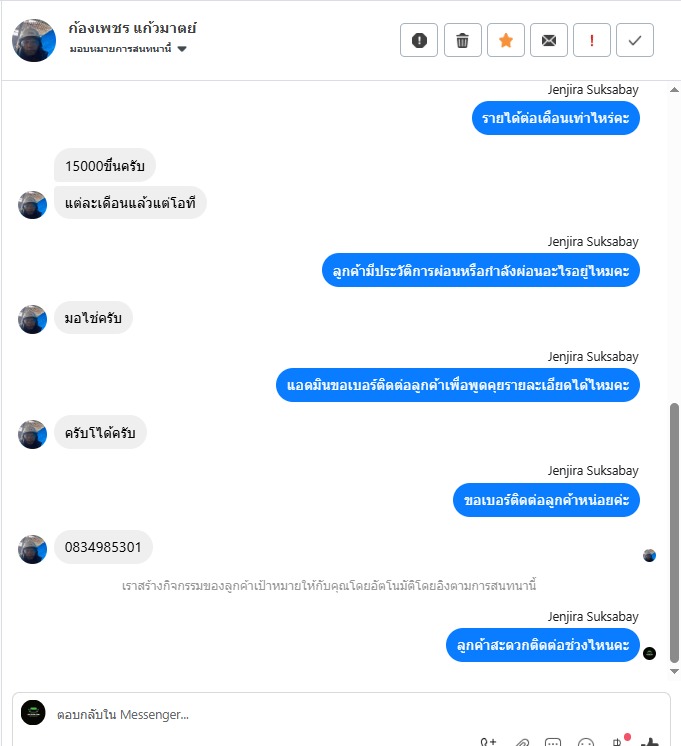
Task: Expand the assign conversation dropdown arrow
Action: click(x=182, y=49)
